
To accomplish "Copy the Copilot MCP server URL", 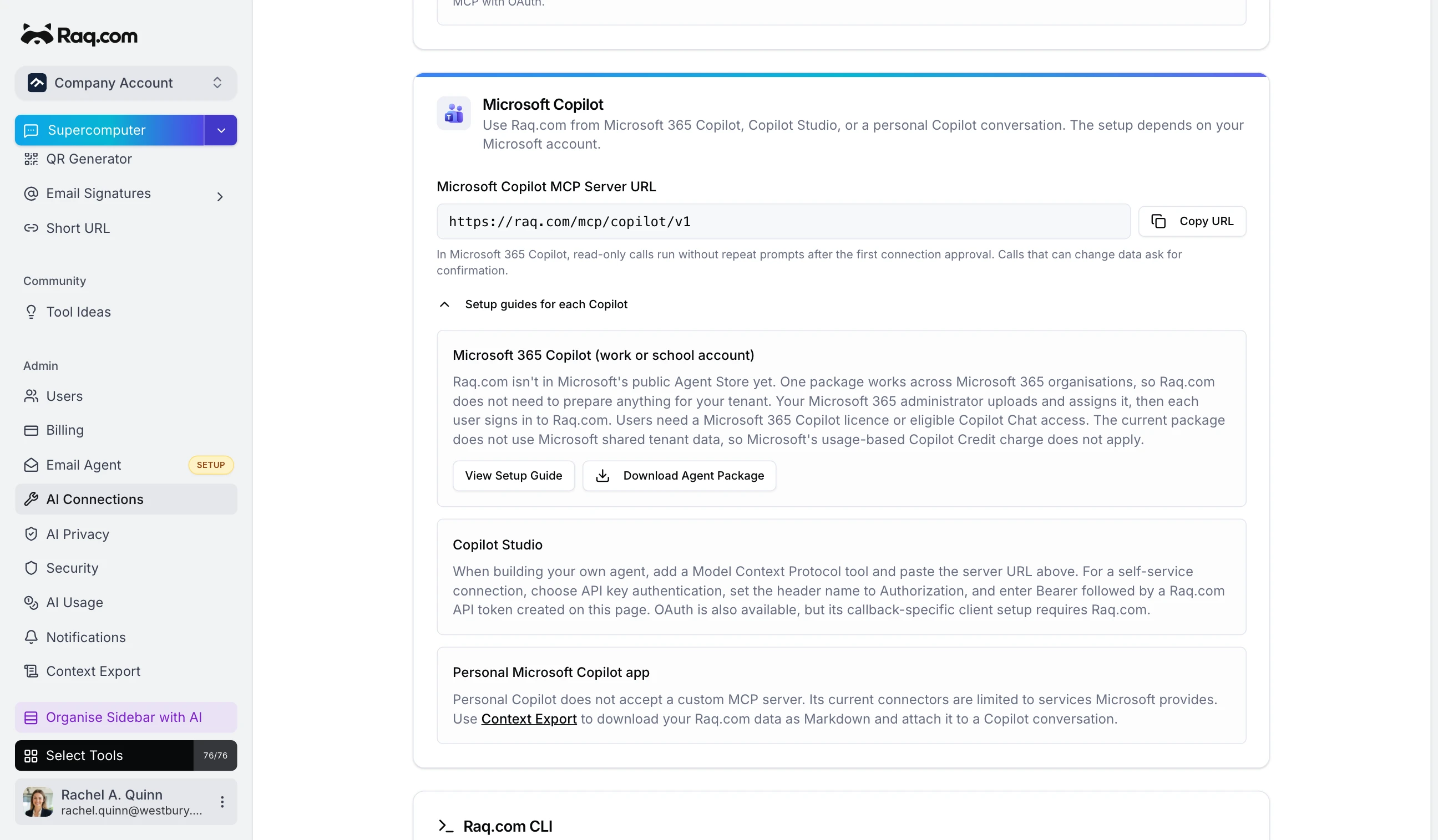I will point(1192,221).
